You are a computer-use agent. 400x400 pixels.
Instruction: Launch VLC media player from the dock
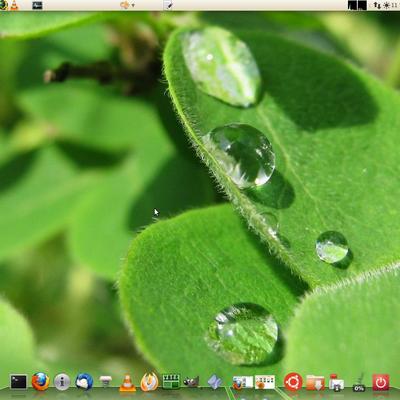tap(127, 383)
